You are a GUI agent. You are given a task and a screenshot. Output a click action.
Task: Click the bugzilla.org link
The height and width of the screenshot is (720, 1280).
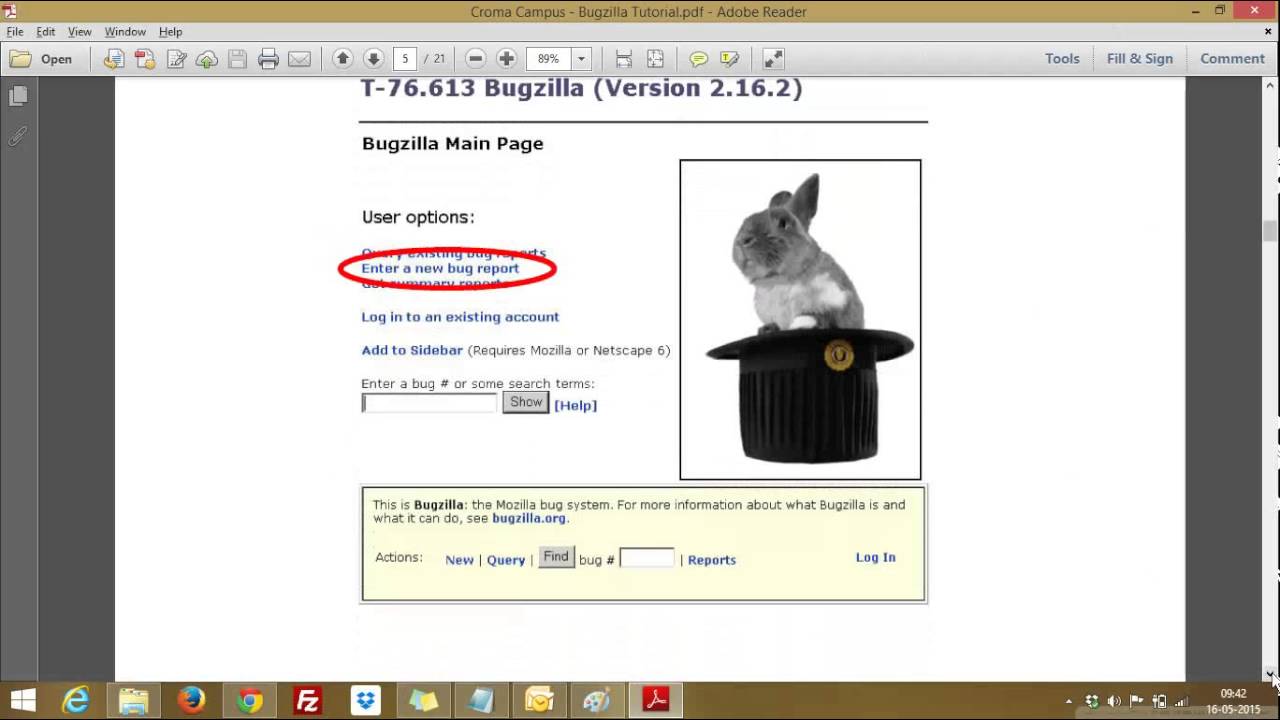(529, 518)
